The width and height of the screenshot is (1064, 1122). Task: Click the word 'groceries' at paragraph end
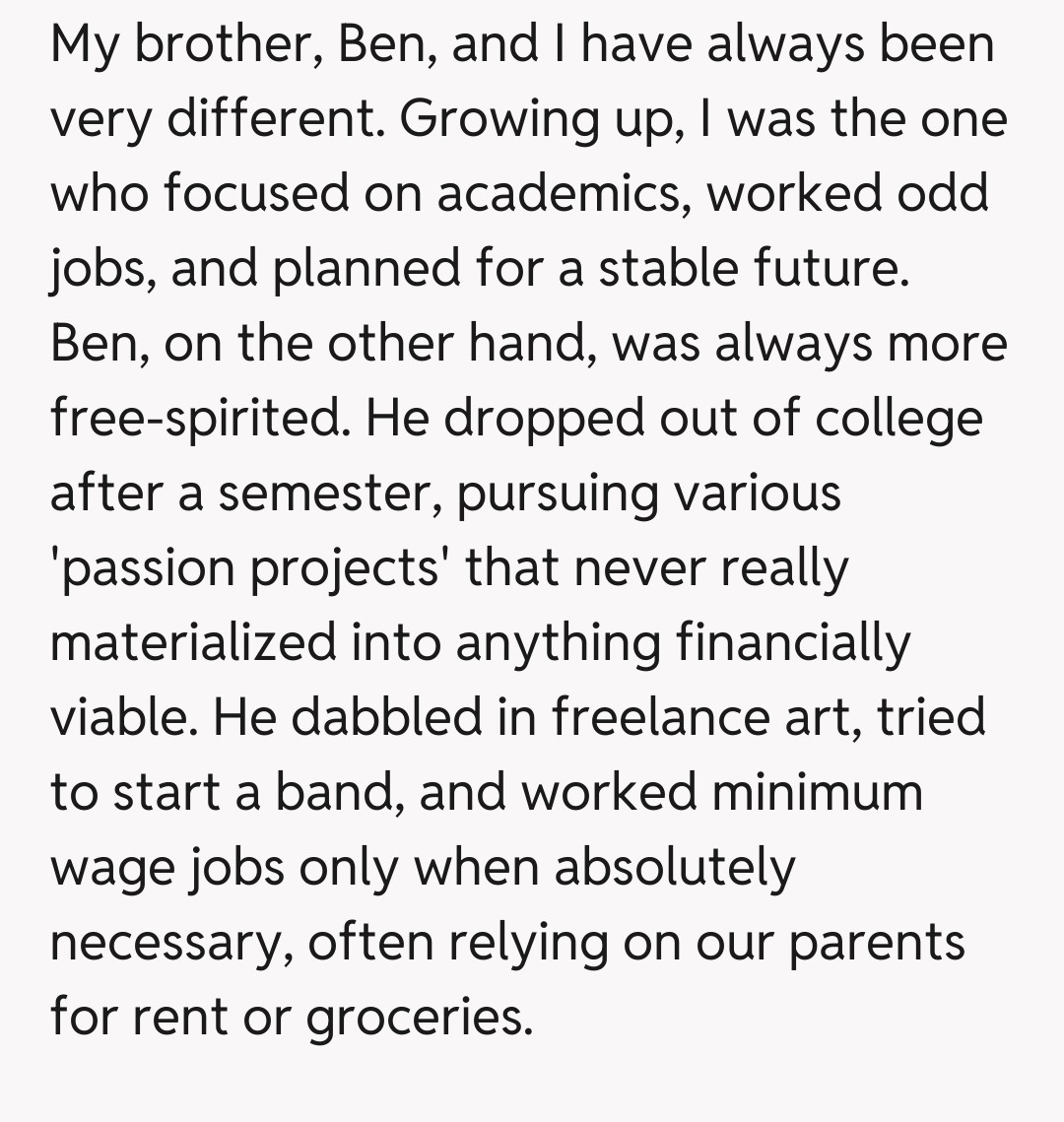click(418, 1018)
